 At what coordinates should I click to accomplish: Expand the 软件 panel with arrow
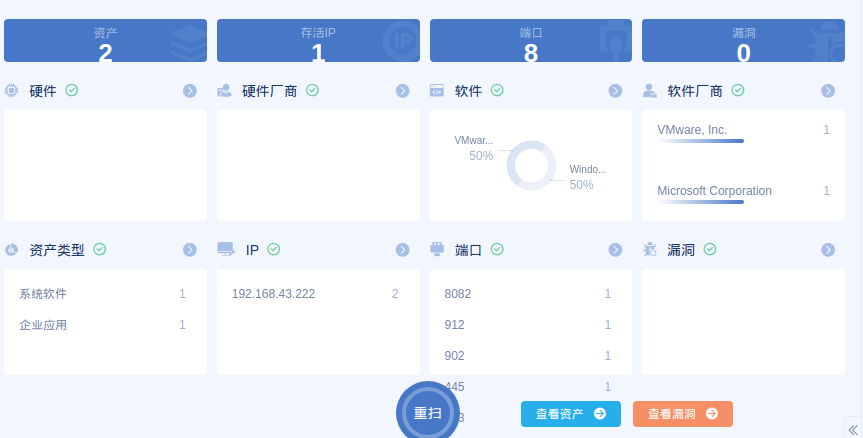coord(615,91)
